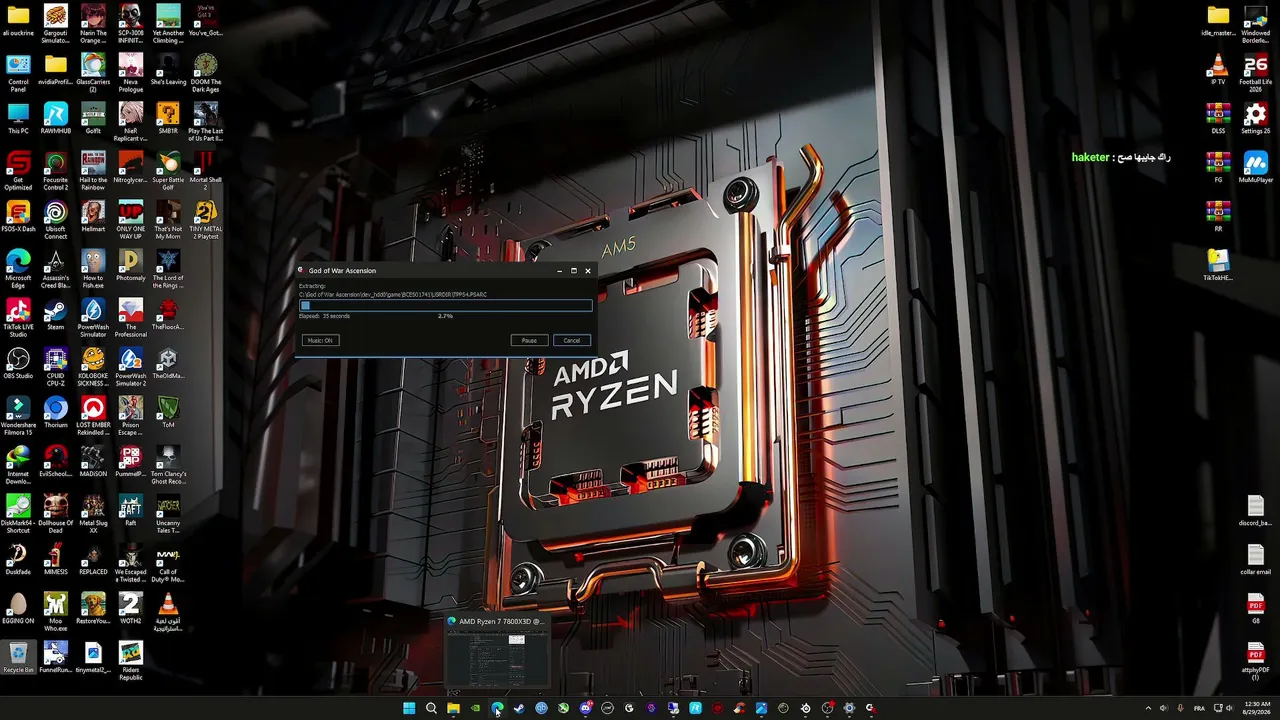Open the Recycle Bin
The height and width of the screenshot is (720, 1280).
click(18, 658)
